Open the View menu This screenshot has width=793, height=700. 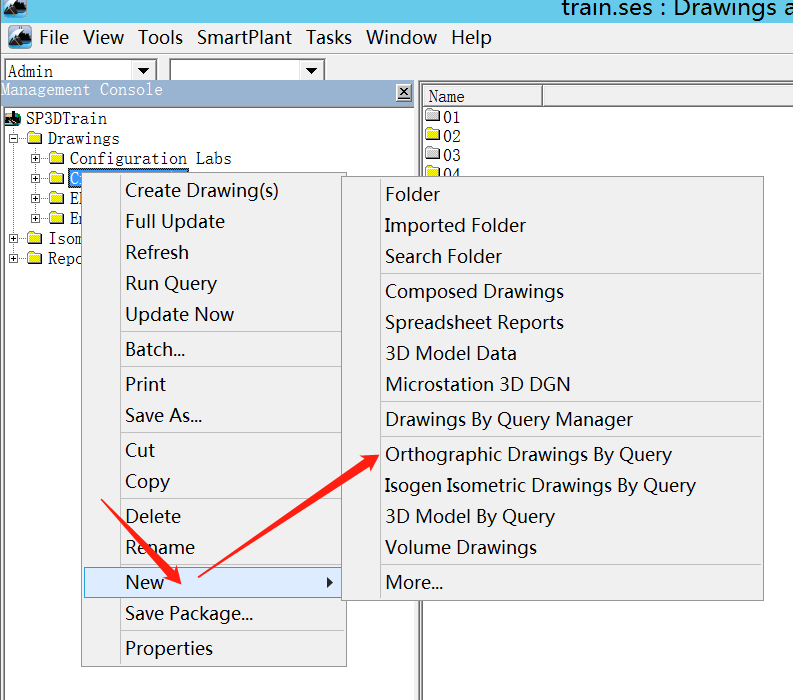(x=103, y=37)
